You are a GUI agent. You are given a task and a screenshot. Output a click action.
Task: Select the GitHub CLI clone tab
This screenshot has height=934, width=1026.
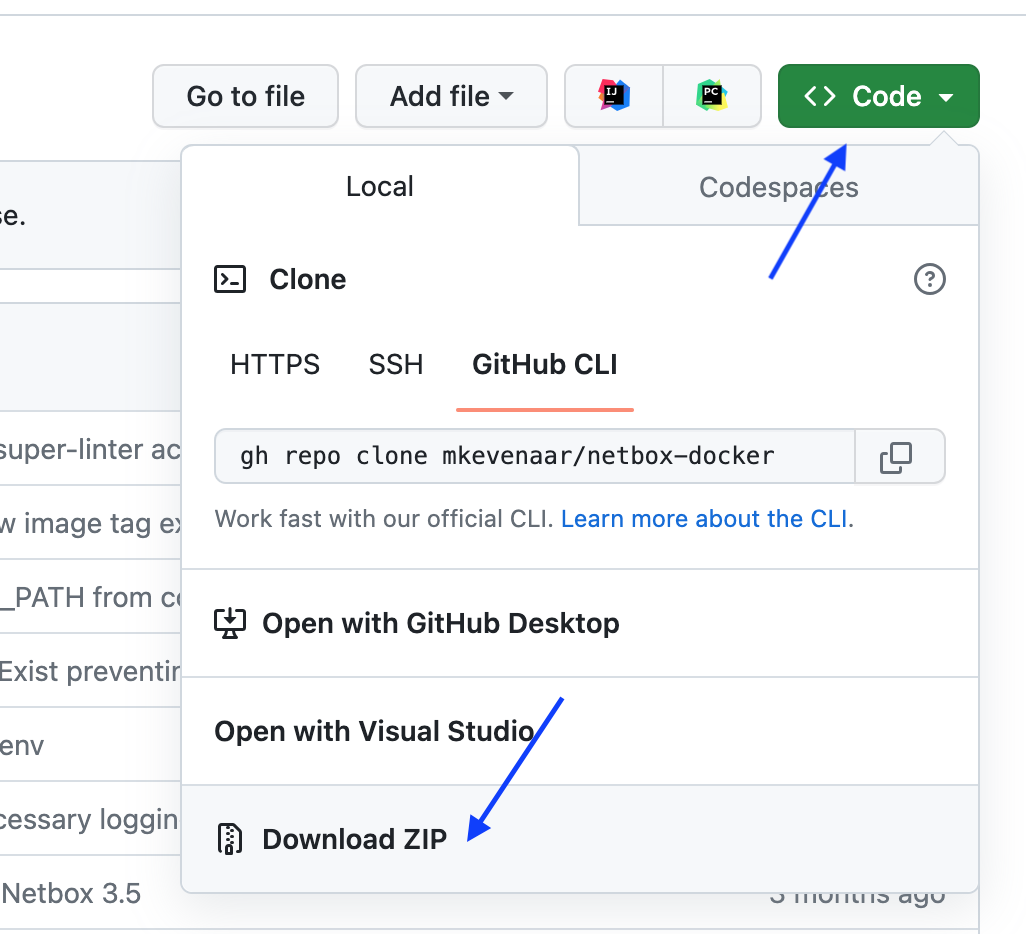pyautogui.click(x=544, y=364)
